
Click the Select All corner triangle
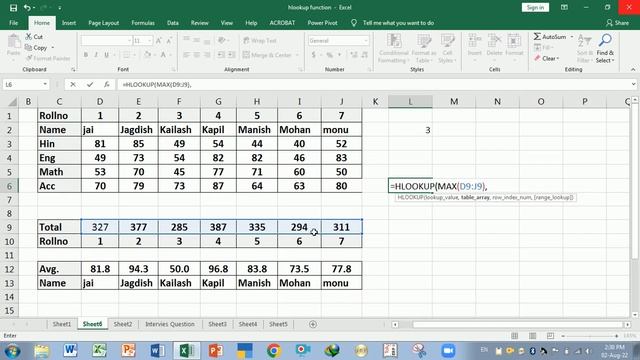coord(12,101)
